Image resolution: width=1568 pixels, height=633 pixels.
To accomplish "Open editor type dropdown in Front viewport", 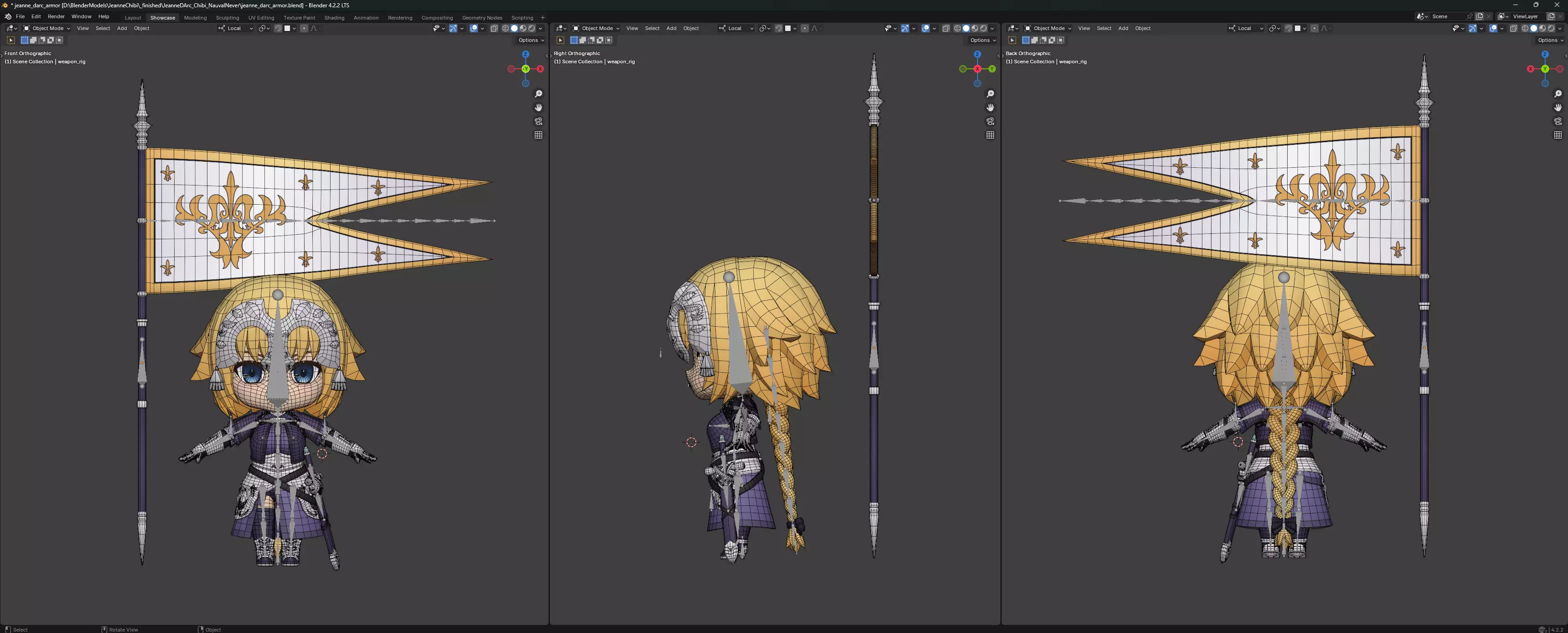I will [x=11, y=28].
